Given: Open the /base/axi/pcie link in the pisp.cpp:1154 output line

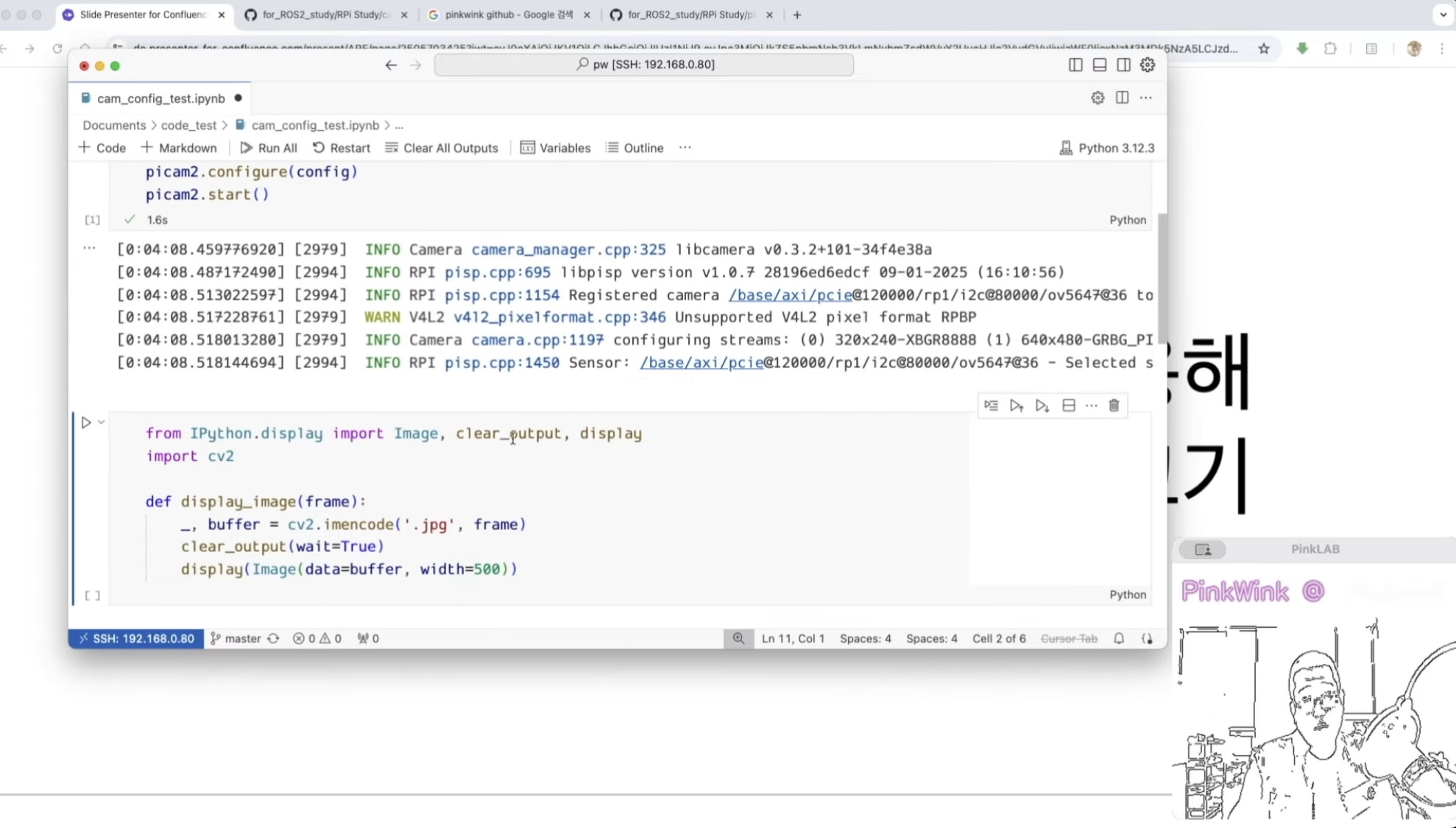Looking at the screenshot, I should 790,295.
